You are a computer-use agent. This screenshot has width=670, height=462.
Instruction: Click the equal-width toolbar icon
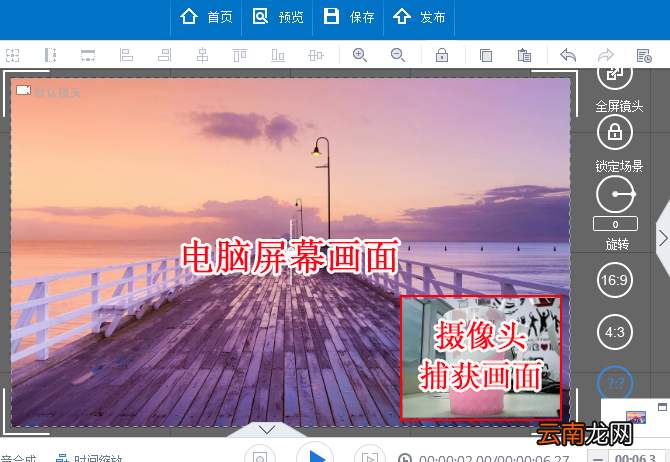pos(88,55)
